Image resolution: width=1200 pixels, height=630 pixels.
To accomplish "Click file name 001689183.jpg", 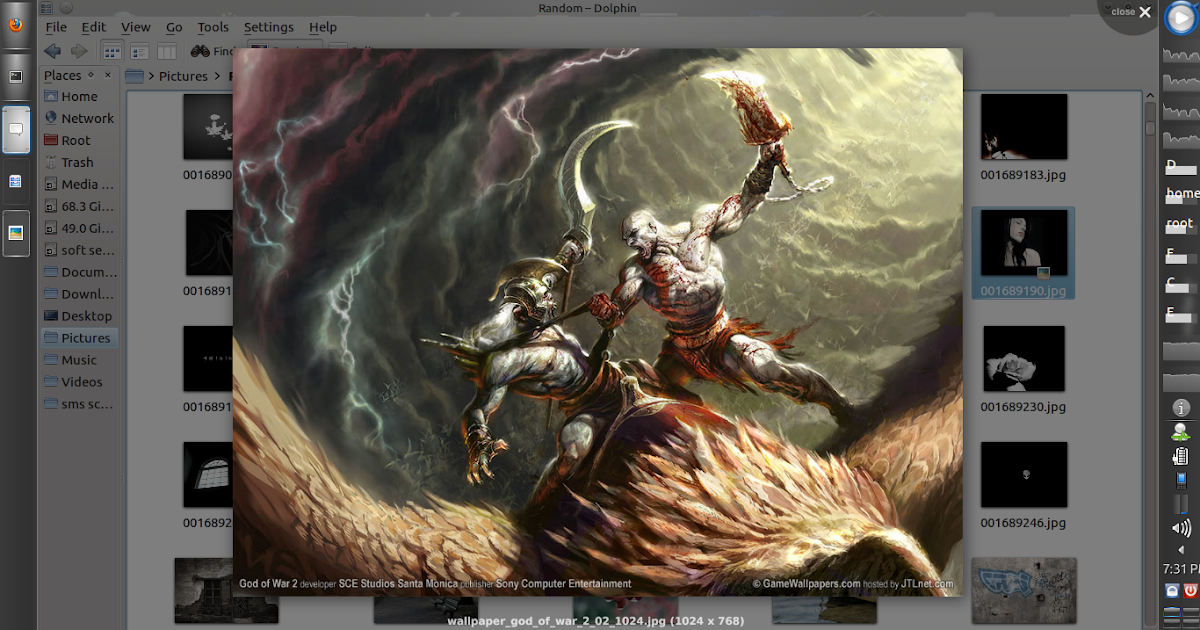I will pos(1023,175).
